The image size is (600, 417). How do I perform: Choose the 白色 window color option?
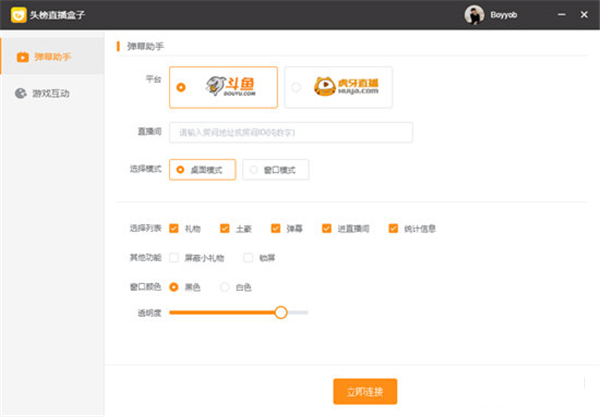tap(225, 287)
